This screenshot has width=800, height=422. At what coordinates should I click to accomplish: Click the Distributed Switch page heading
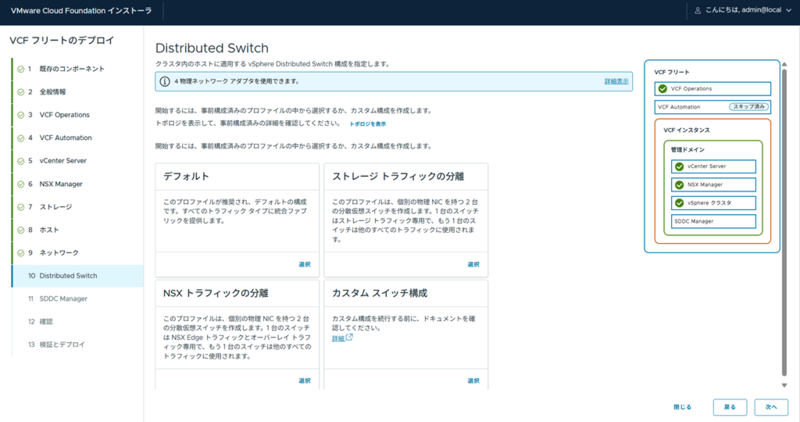point(212,48)
